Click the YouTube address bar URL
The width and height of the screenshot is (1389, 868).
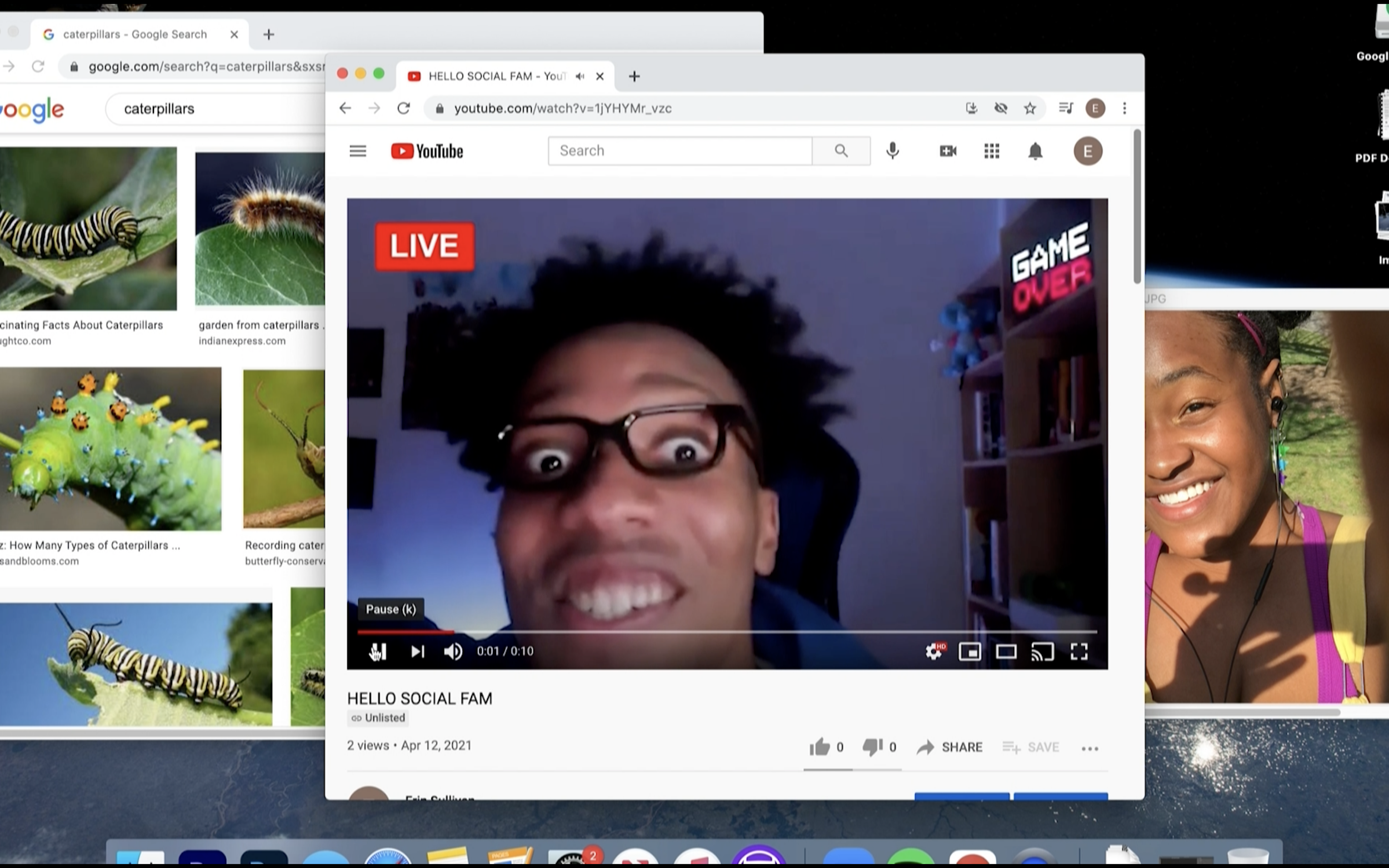563,108
